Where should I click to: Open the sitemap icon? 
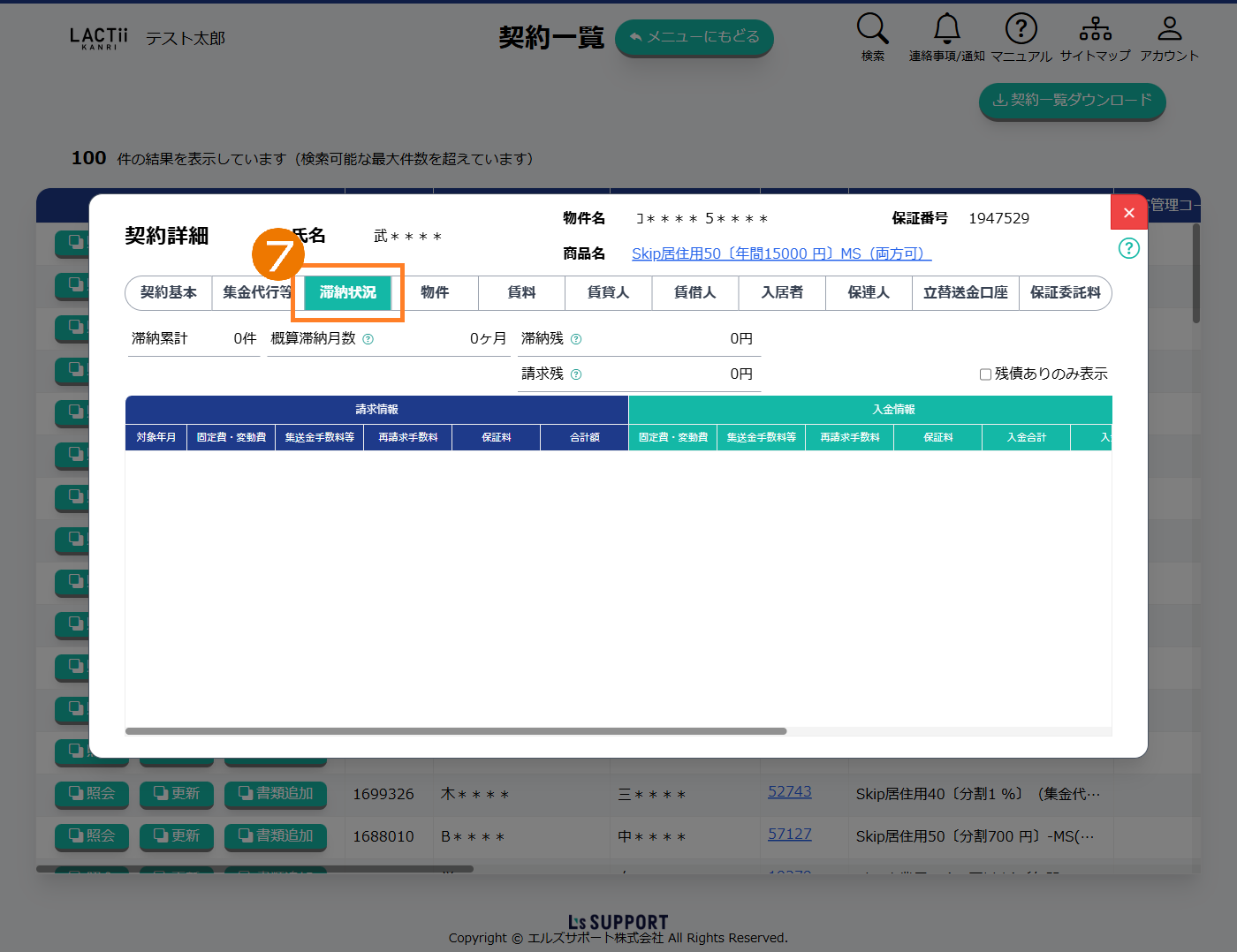(1095, 29)
